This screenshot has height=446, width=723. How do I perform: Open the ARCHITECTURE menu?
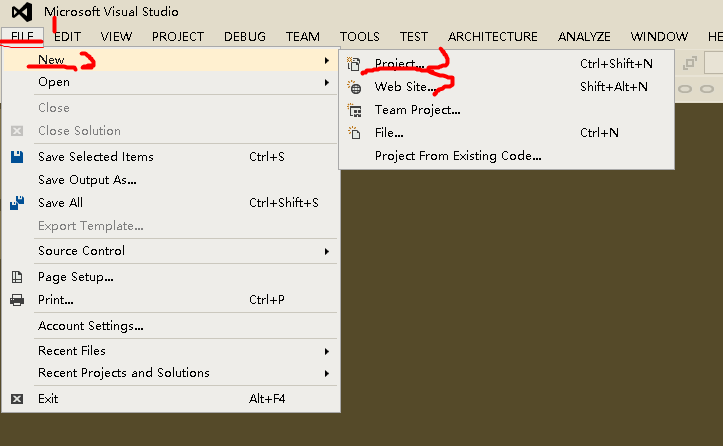[x=493, y=36]
